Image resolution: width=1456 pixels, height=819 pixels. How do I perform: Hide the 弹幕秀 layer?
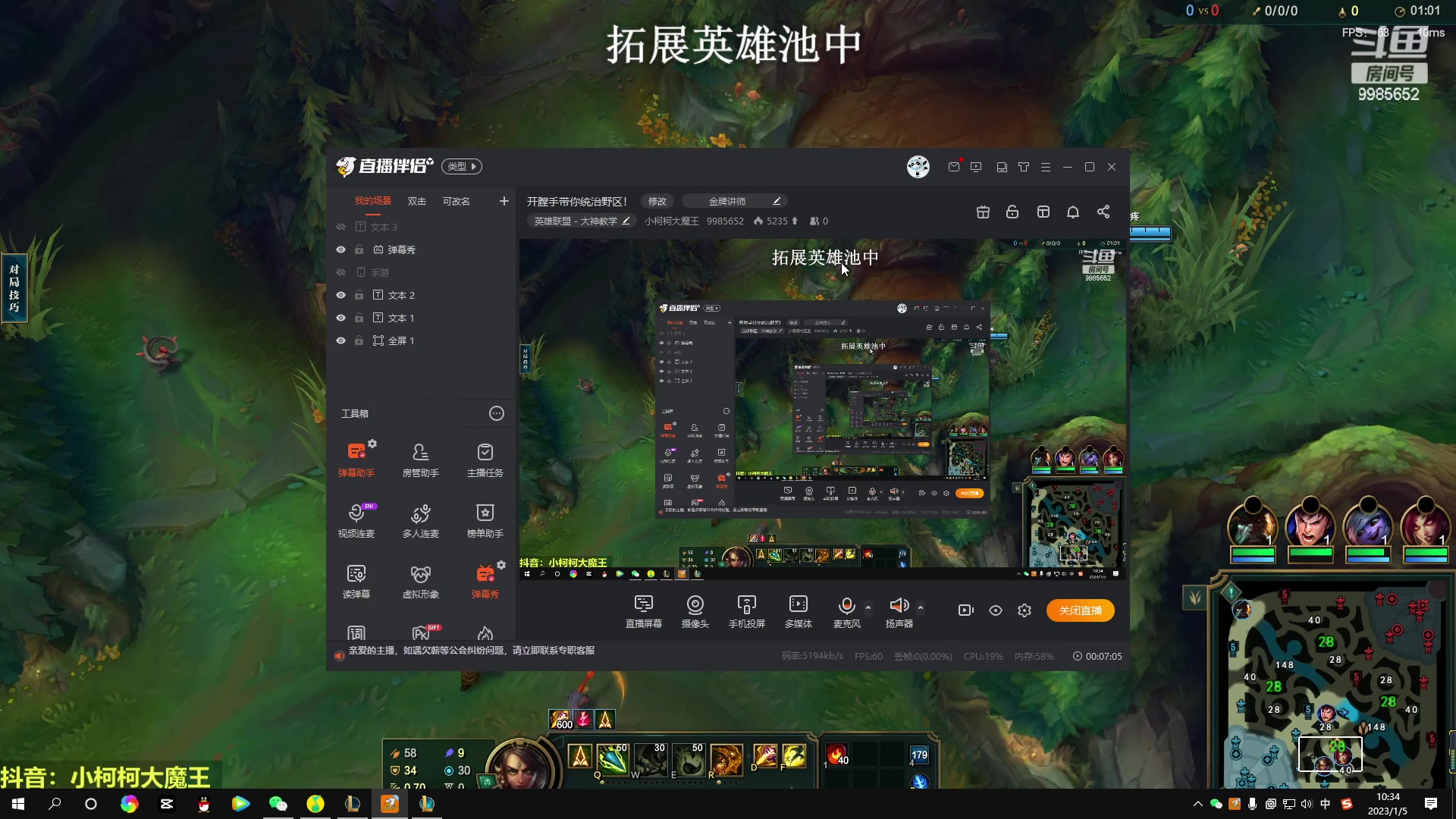tap(340, 249)
